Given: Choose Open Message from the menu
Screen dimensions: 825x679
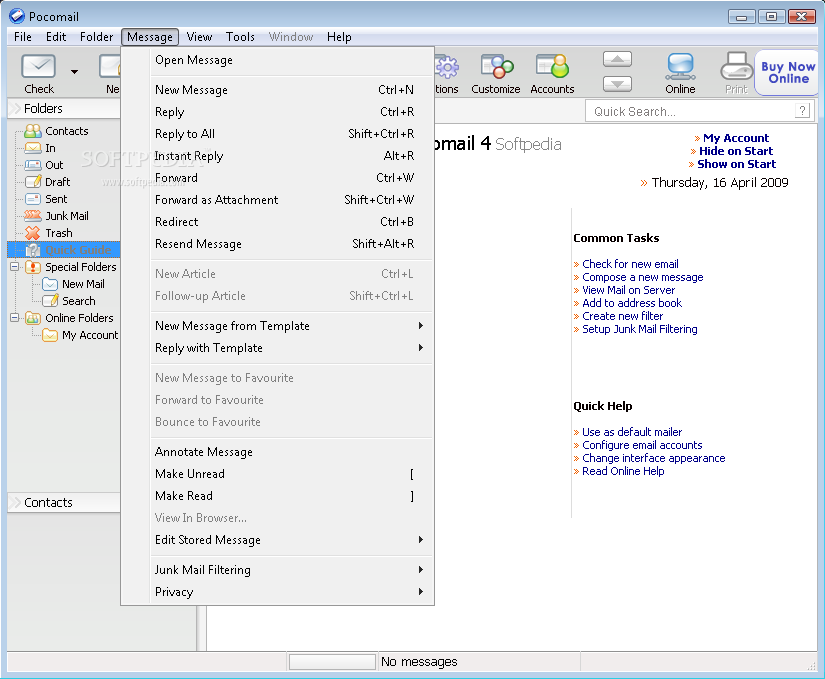Looking at the screenshot, I should tap(292, 60).
